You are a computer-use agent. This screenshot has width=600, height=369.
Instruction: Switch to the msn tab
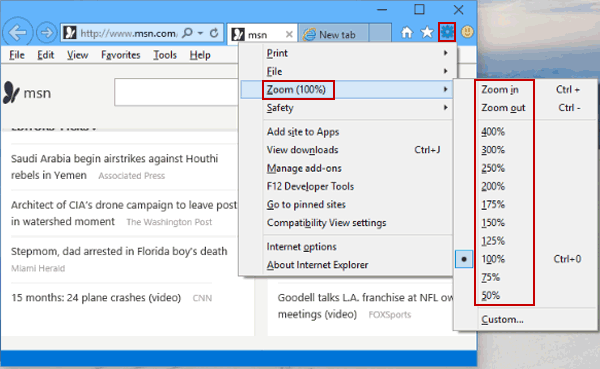click(262, 34)
